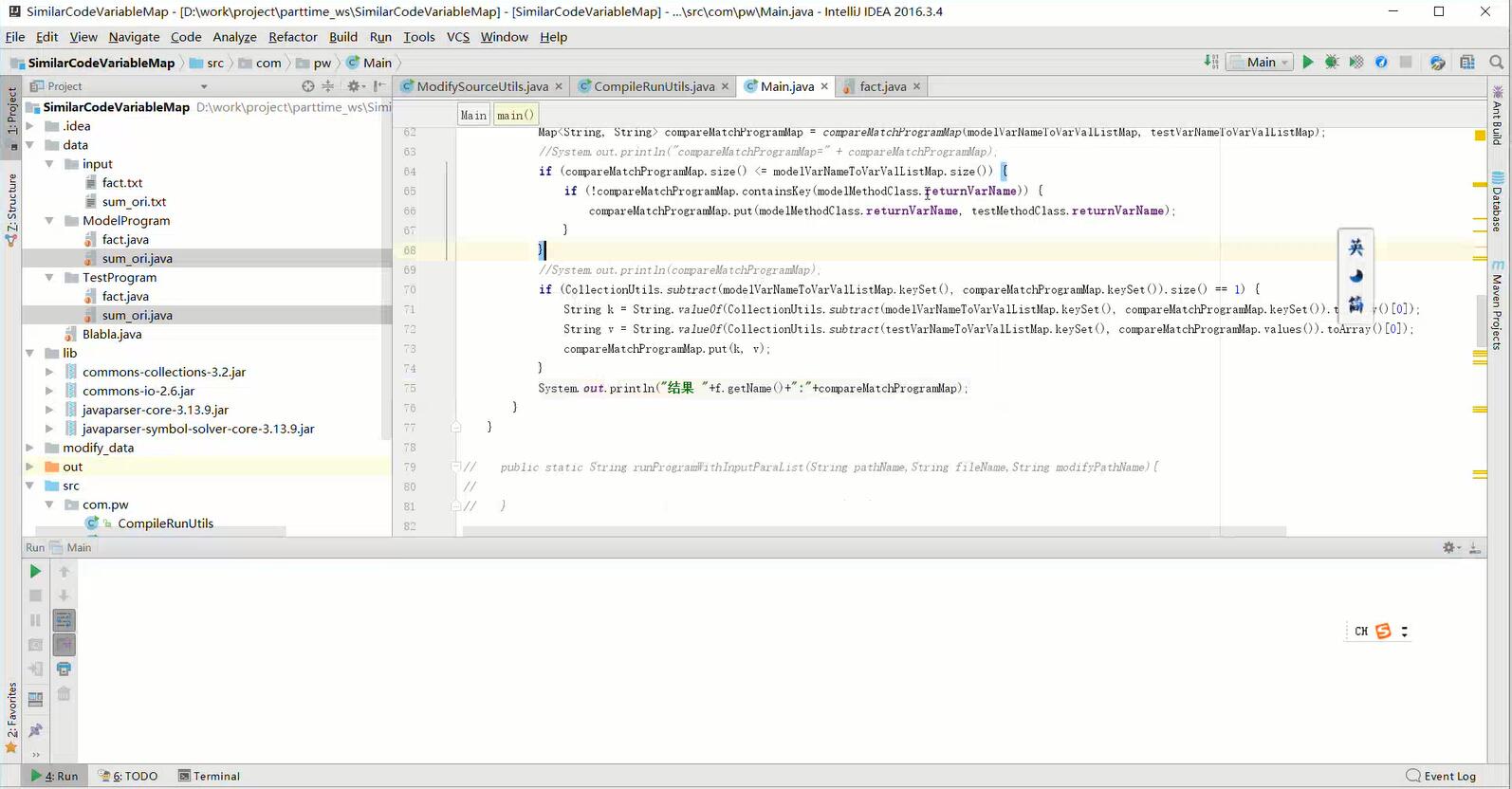Click the Run panel exit icon
This screenshot has height=789, width=1512.
click(35, 669)
